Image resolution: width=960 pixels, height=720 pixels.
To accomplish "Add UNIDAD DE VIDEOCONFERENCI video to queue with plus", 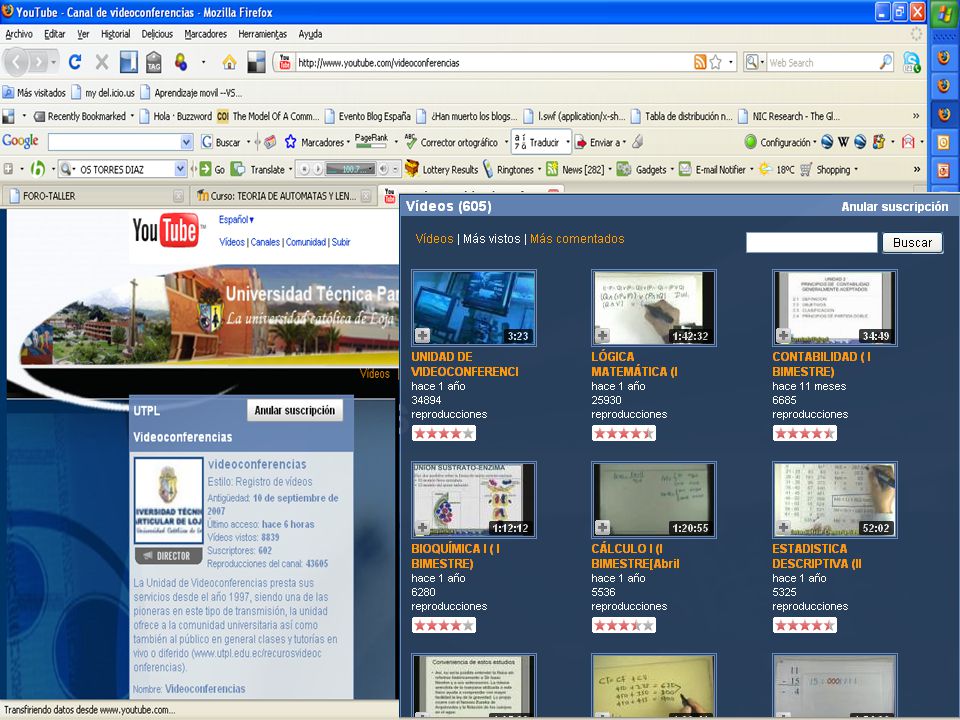I will (422, 336).
